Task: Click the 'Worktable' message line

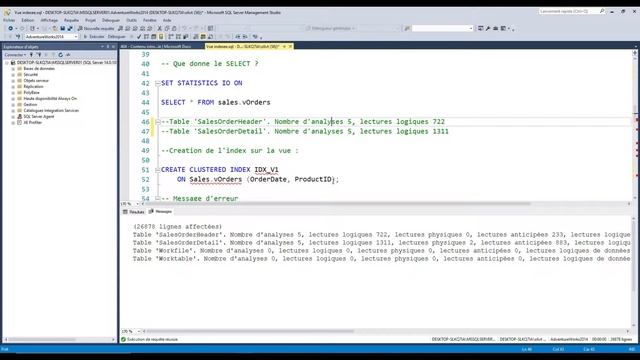Action: pyautogui.click(x=381, y=259)
